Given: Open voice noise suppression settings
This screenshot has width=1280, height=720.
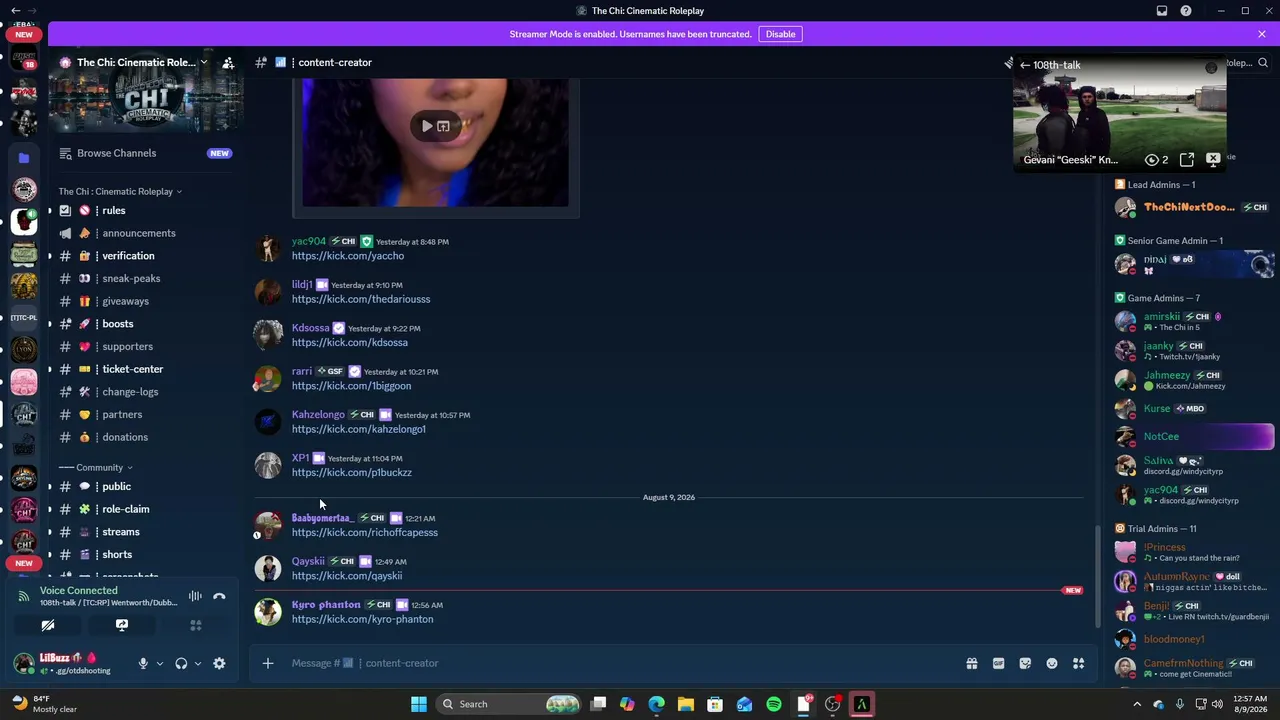Looking at the screenshot, I should pyautogui.click(x=195, y=597).
